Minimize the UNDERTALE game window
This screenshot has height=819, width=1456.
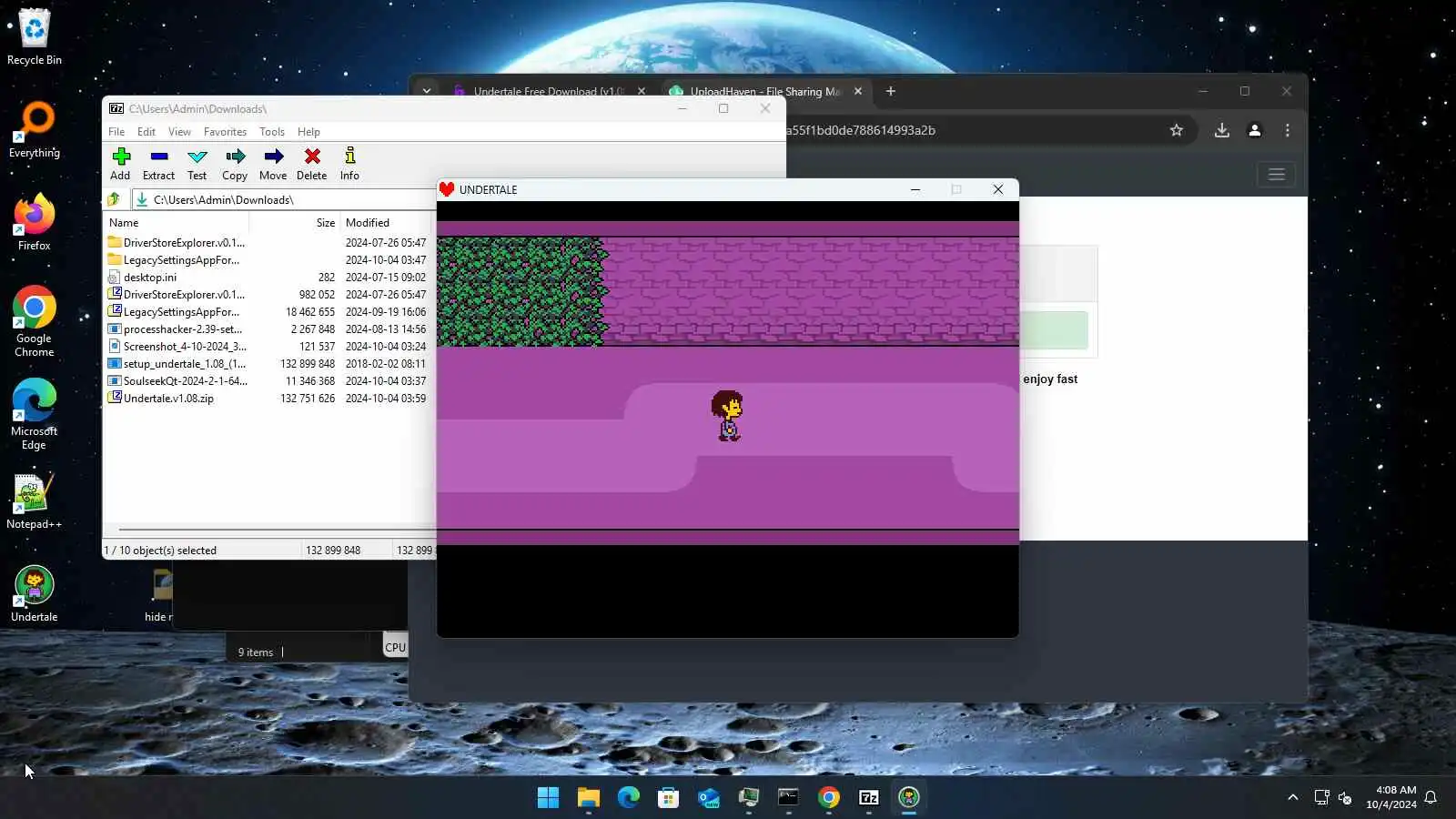tap(915, 189)
